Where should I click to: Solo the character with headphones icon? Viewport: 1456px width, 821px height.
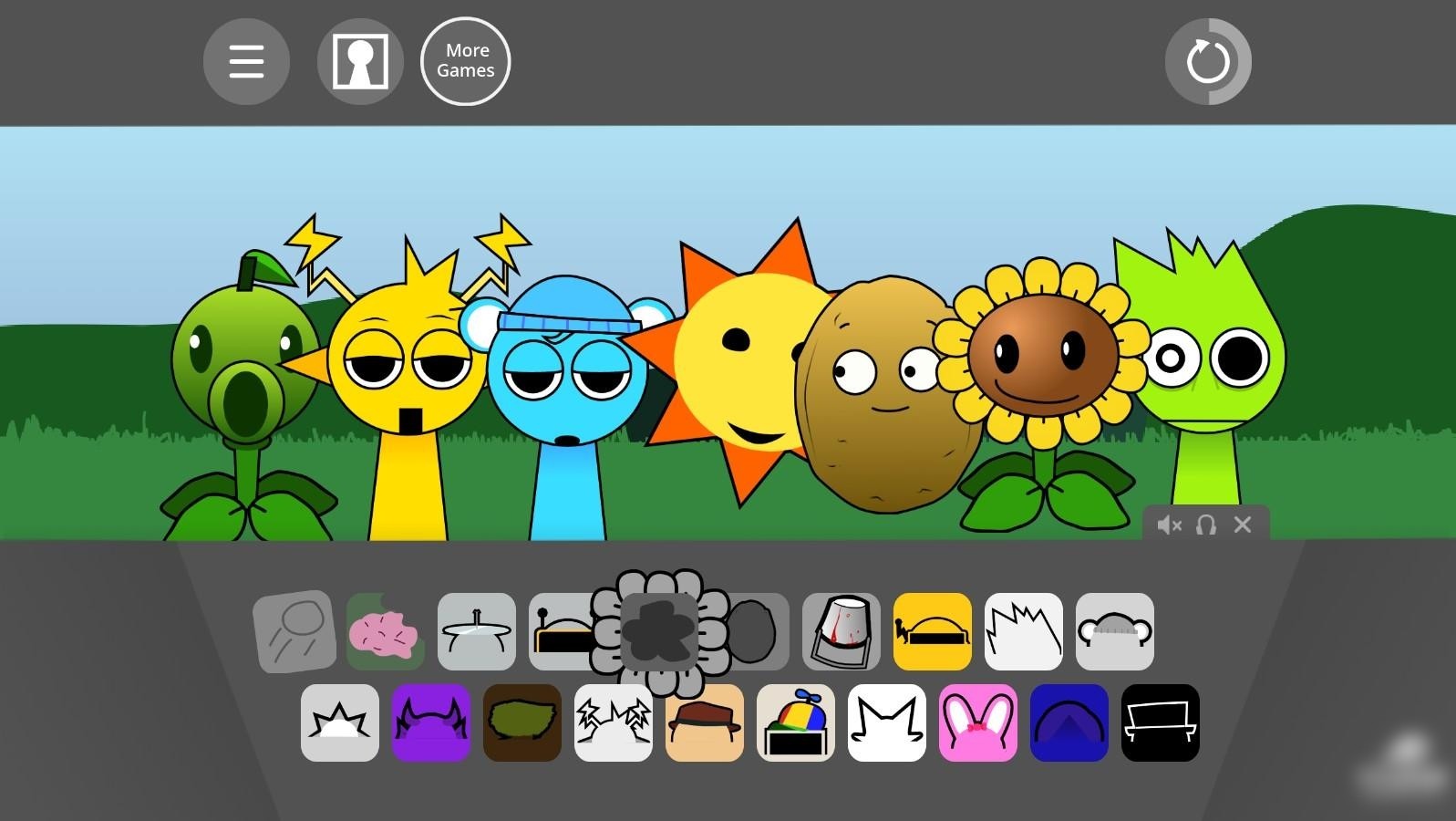(x=1205, y=525)
